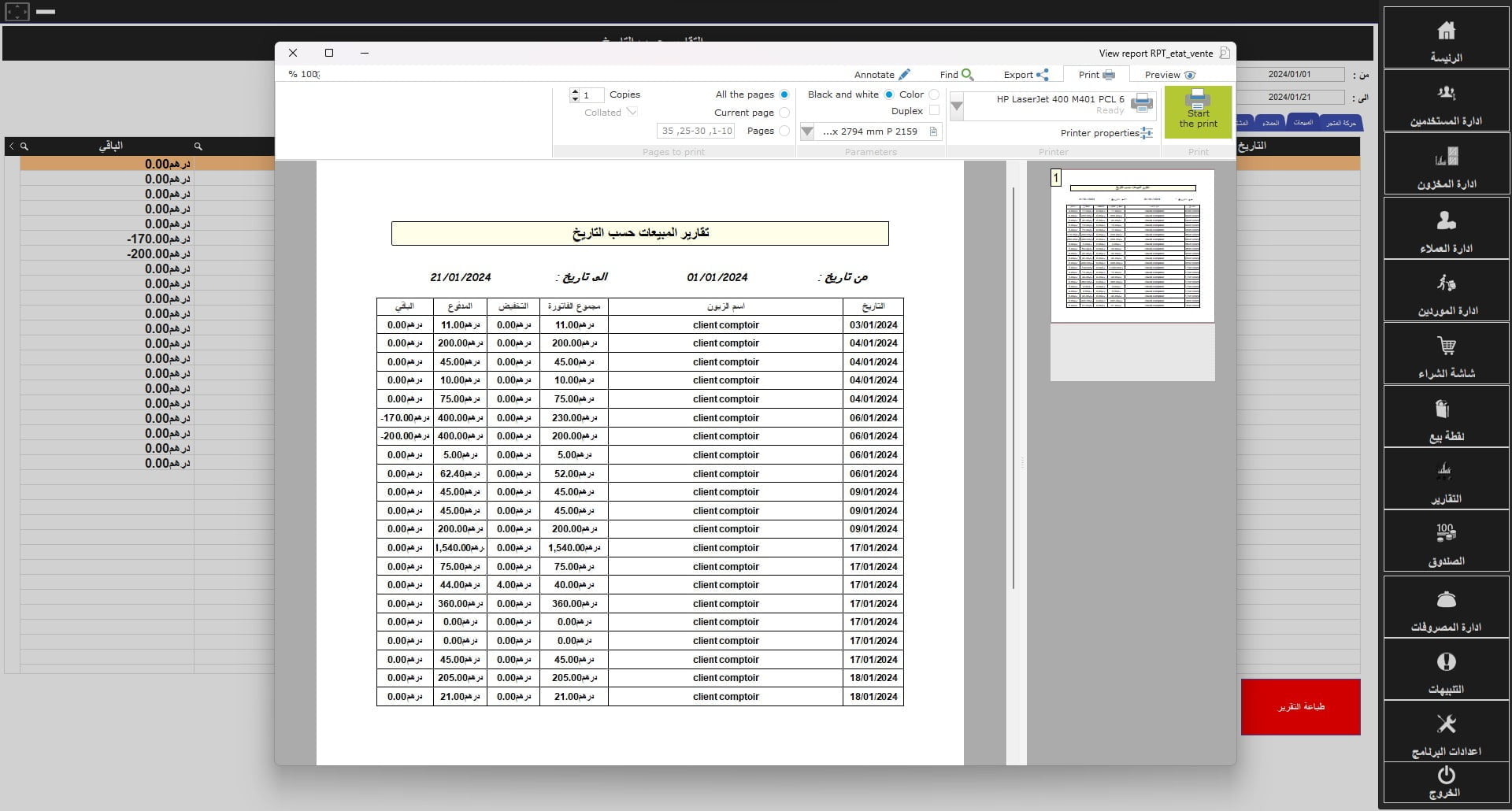Screen dimensions: 1512x811
Task: Open the Collated dropdown chevron
Action: [632, 113]
